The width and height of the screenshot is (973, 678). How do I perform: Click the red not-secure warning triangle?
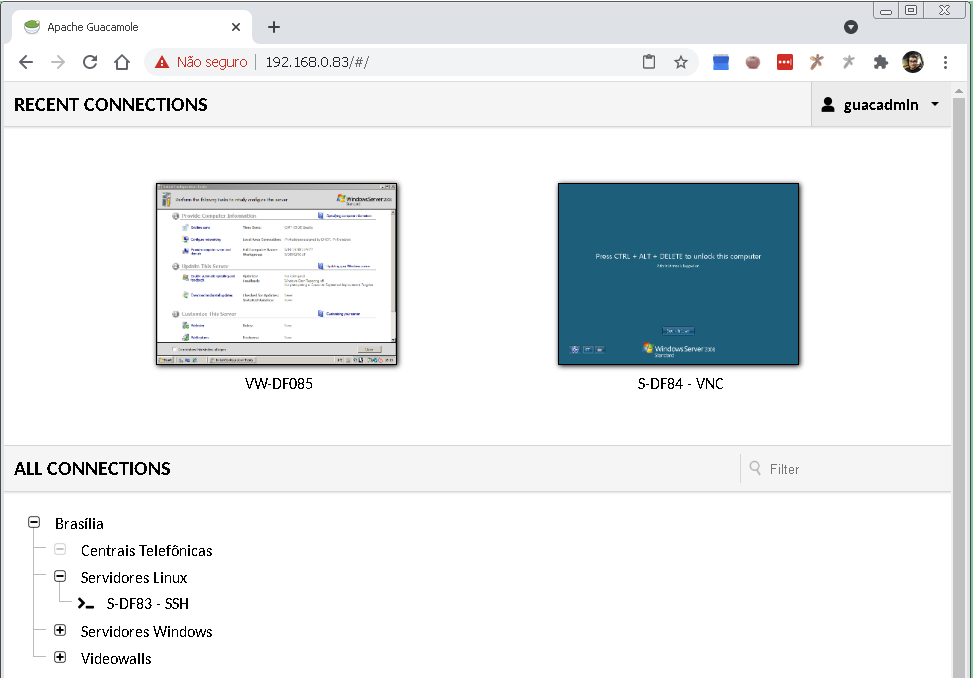click(162, 62)
